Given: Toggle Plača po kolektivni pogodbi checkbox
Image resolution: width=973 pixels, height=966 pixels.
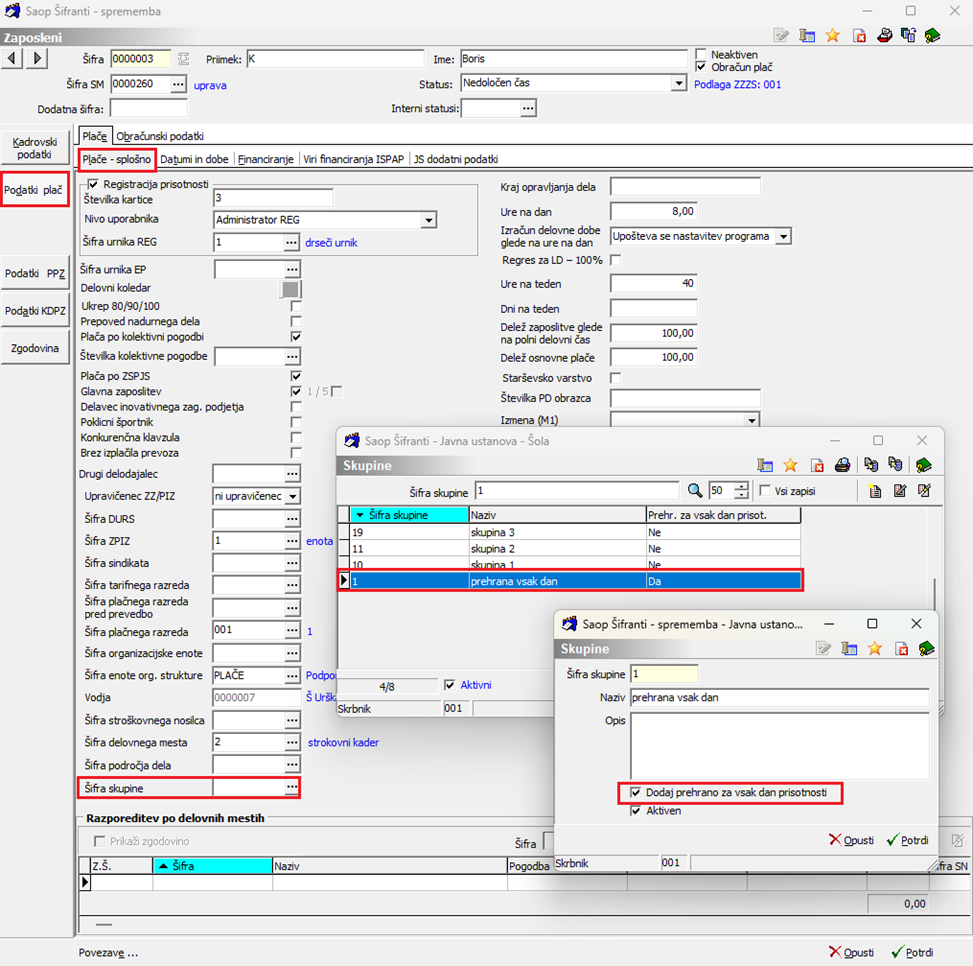Looking at the screenshot, I should tap(296, 337).
